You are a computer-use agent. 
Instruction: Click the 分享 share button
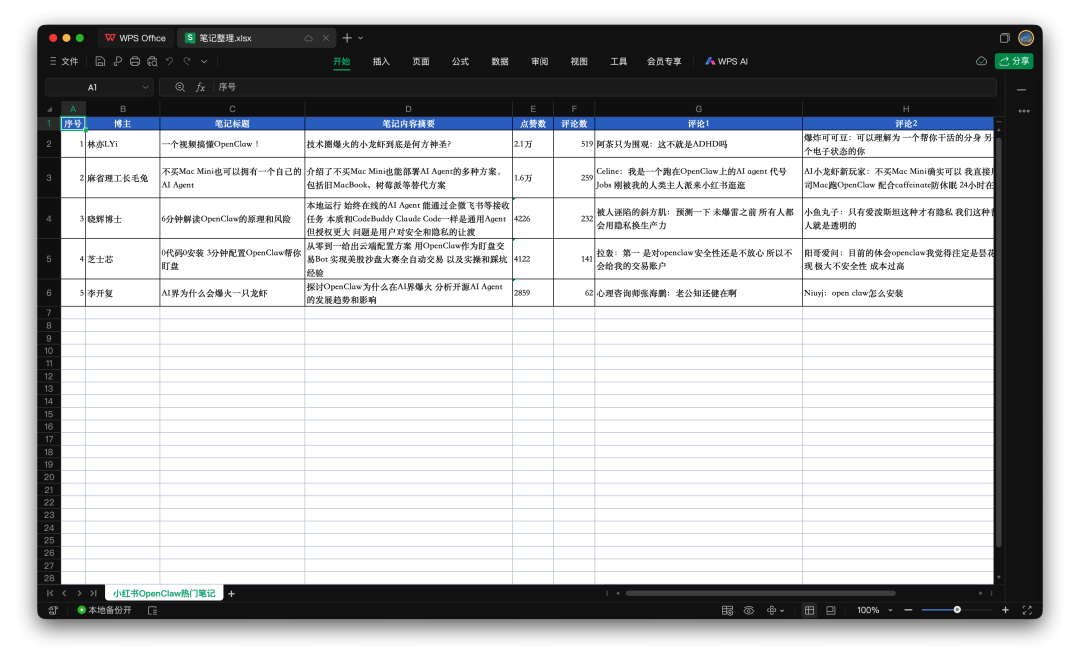pos(1013,61)
